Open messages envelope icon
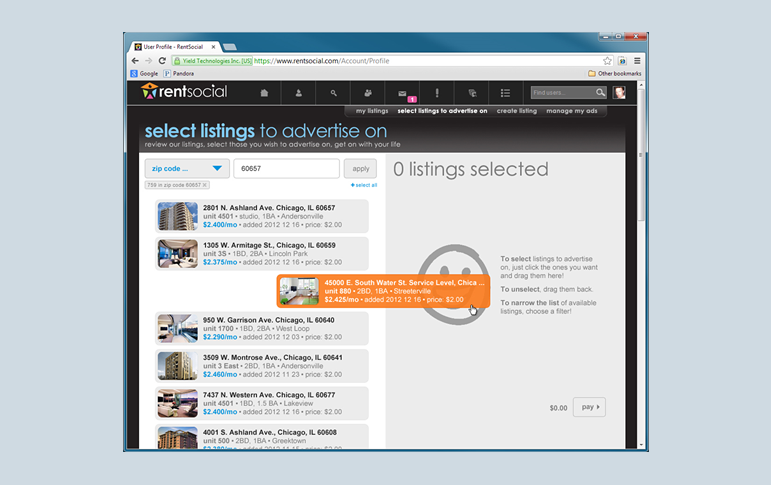This screenshot has height=485, width=771. (403, 93)
